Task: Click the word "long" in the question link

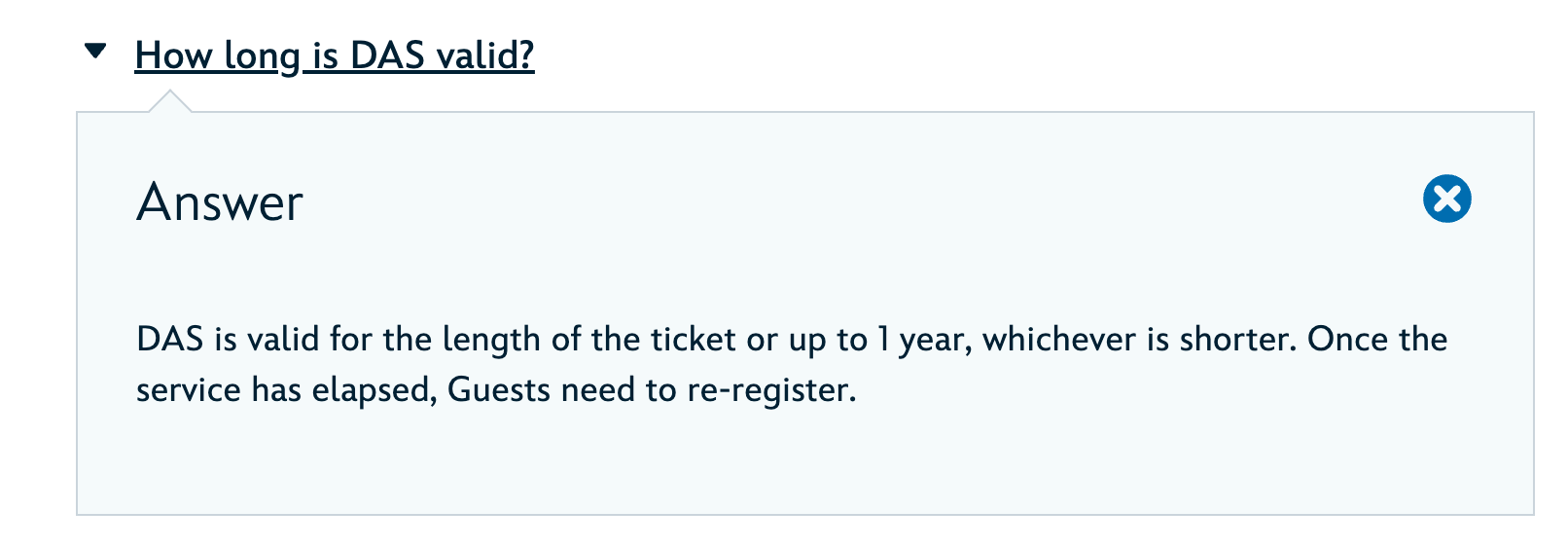Action: pyautogui.click(x=262, y=57)
